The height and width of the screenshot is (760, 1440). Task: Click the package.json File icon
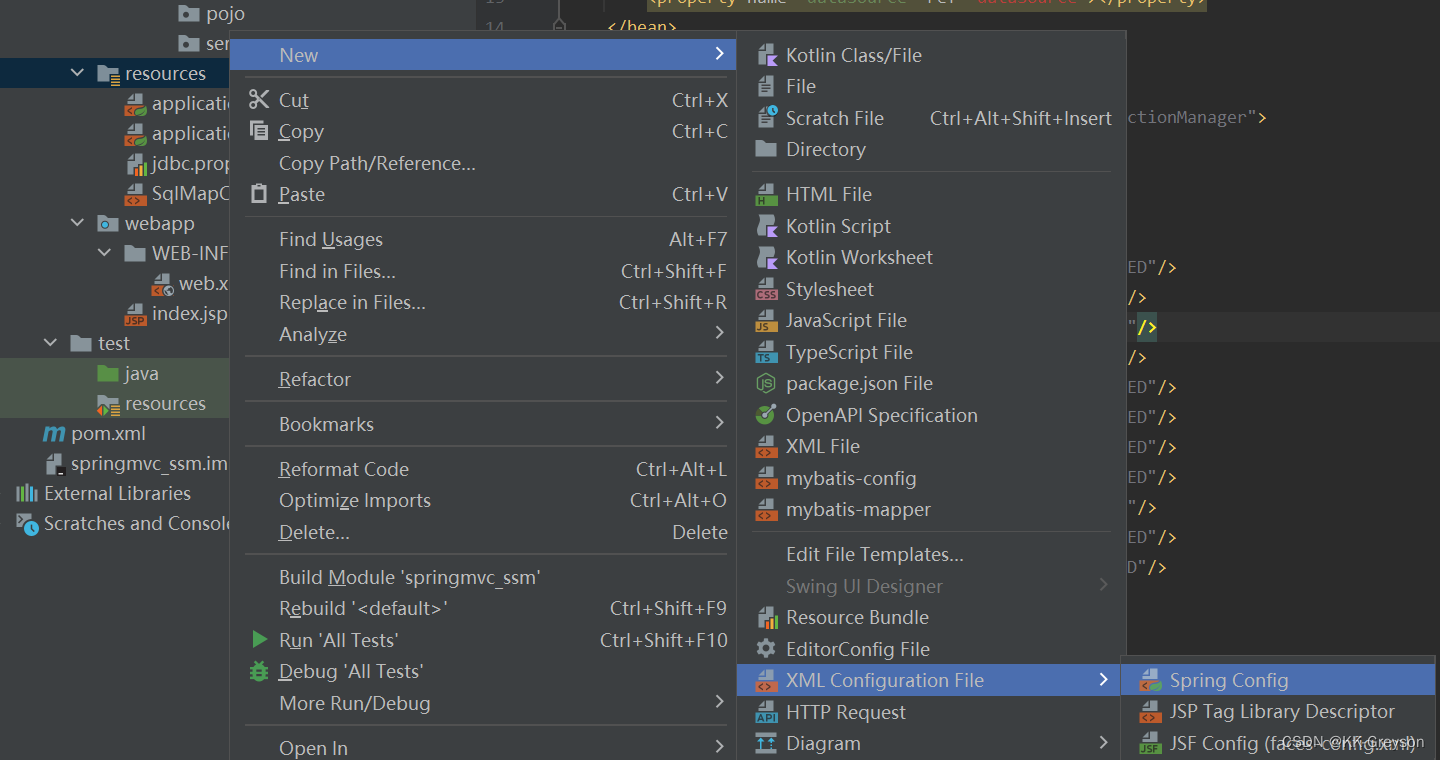(766, 383)
